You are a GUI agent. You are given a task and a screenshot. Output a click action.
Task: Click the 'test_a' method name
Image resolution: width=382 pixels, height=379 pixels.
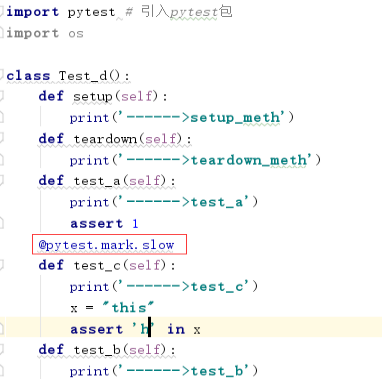(x=97, y=181)
